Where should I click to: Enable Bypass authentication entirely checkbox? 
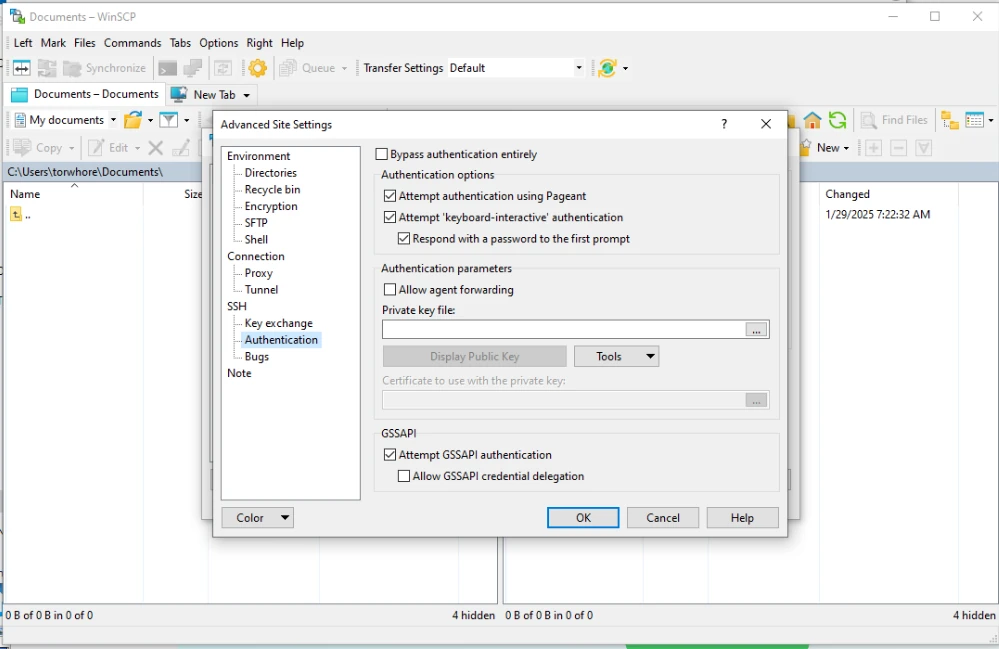(382, 154)
